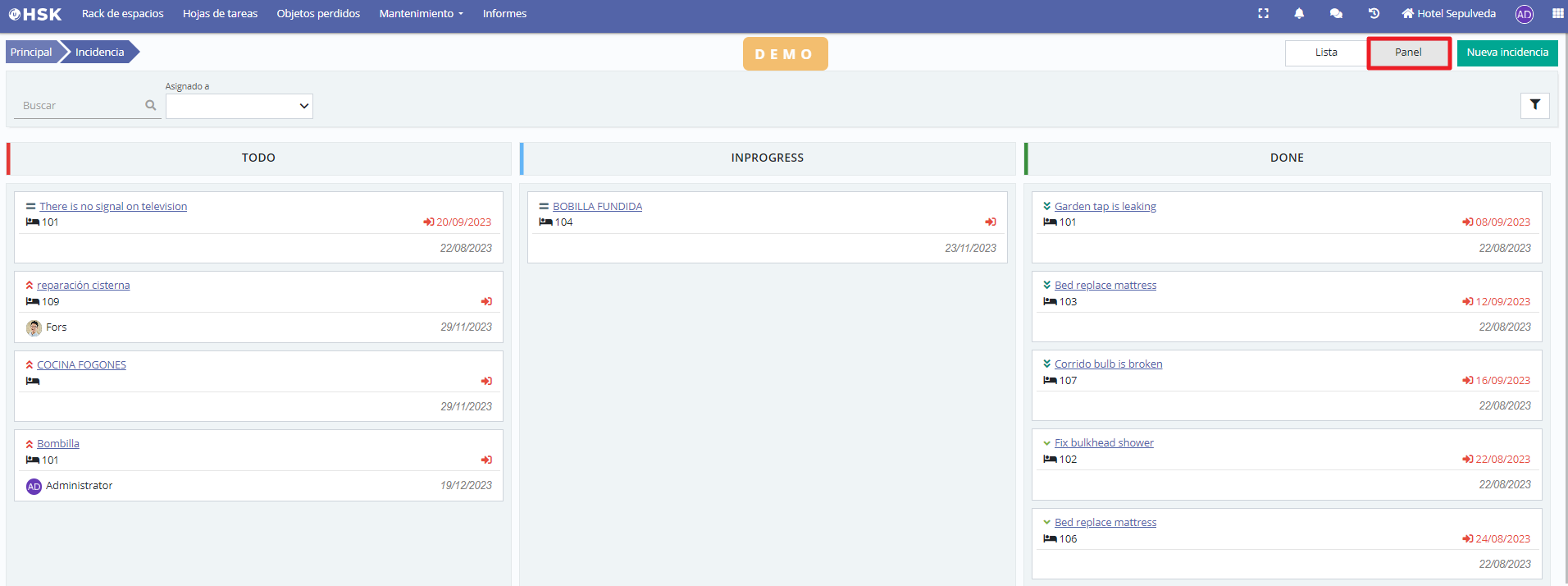
Task: Open Garden tap is leaking incident
Action: pyautogui.click(x=1105, y=207)
